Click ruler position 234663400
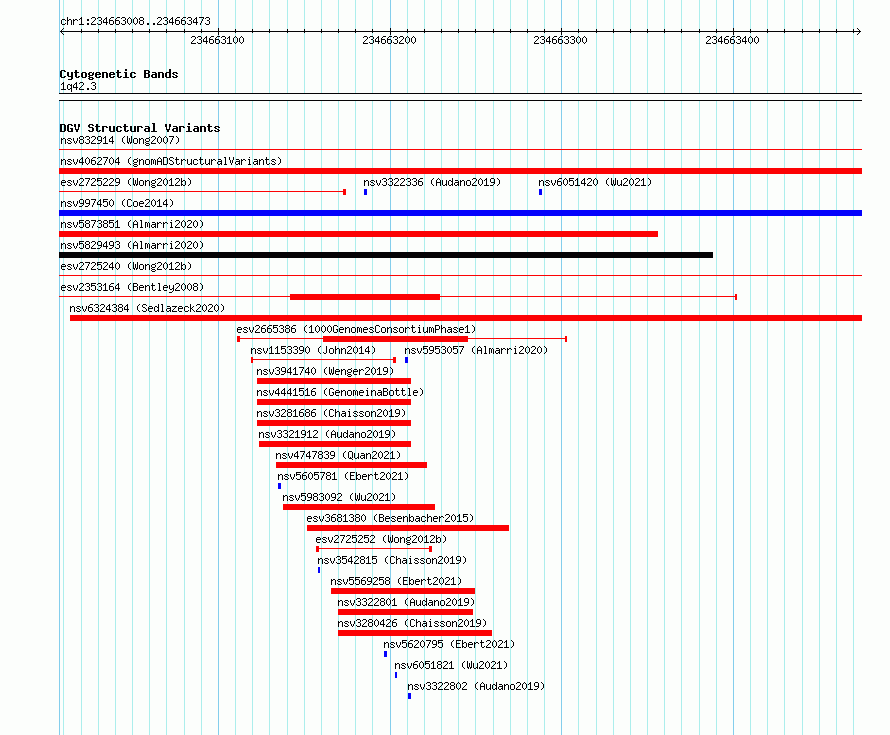 [x=732, y=40]
